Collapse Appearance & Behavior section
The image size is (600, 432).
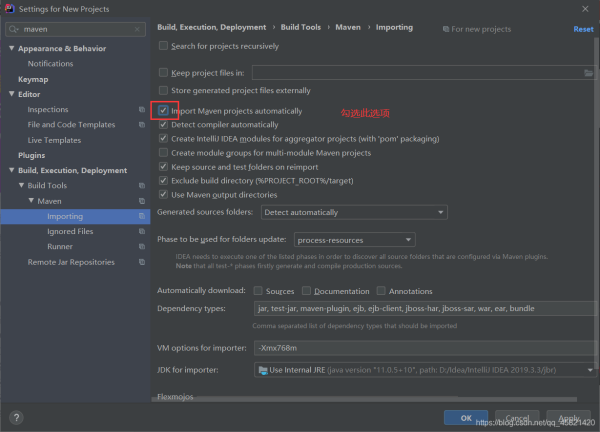[11, 48]
